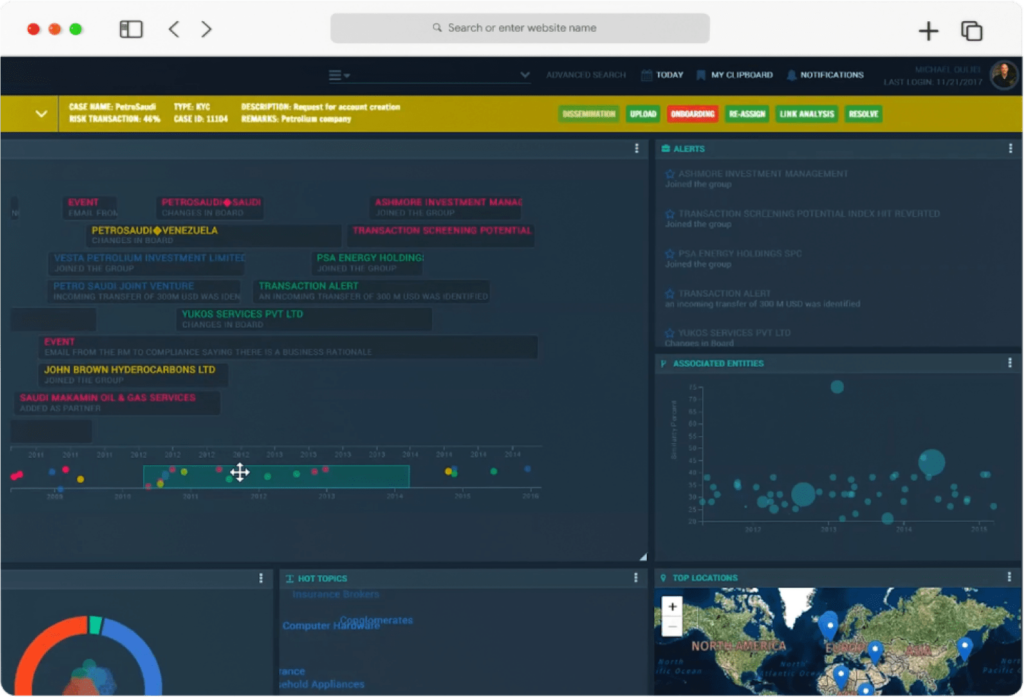Image resolution: width=1024 pixels, height=697 pixels.
Task: Open the Associated Entities options menu
Action: (x=1010, y=363)
